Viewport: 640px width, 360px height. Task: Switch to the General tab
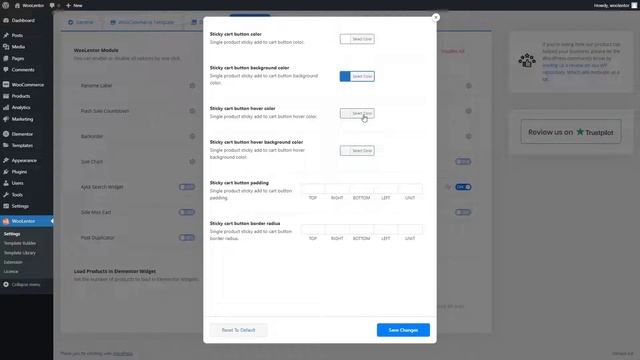pos(81,22)
